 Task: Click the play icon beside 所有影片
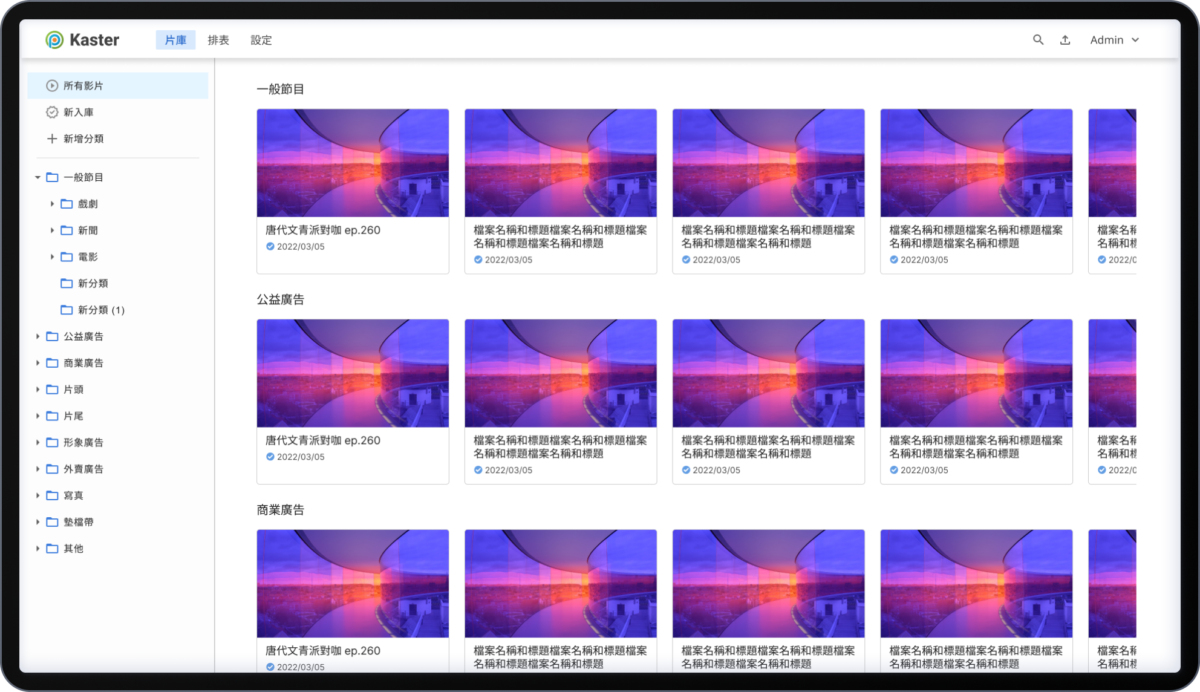click(x=52, y=86)
